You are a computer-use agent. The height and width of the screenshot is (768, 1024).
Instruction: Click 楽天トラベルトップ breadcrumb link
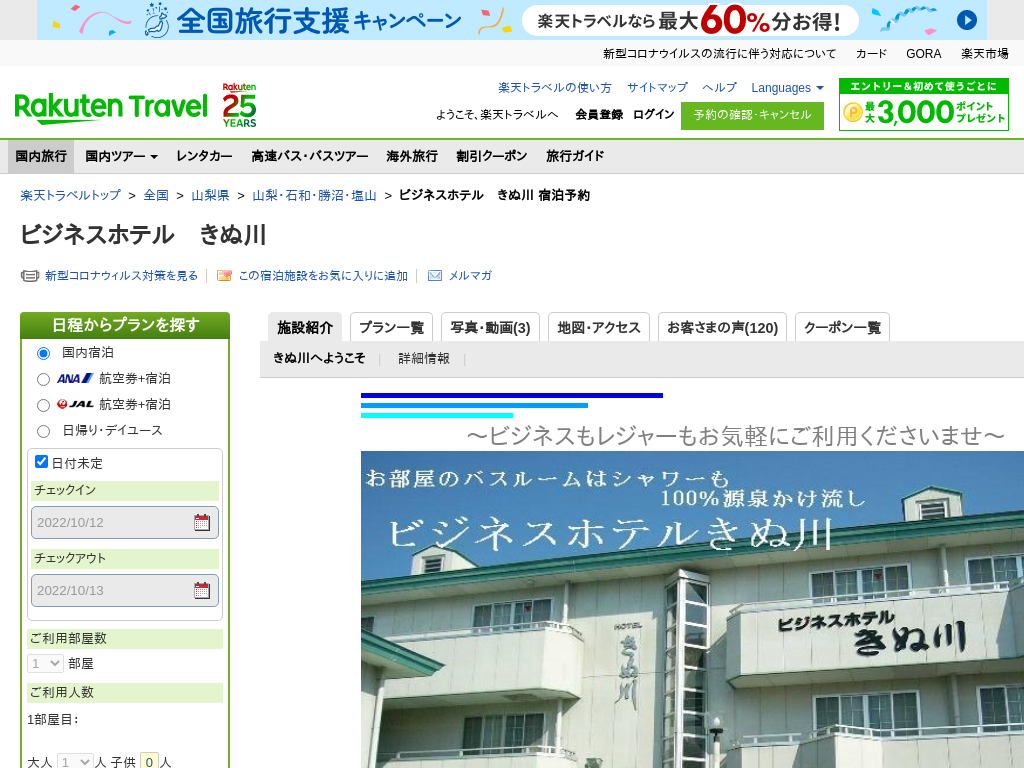coord(71,195)
